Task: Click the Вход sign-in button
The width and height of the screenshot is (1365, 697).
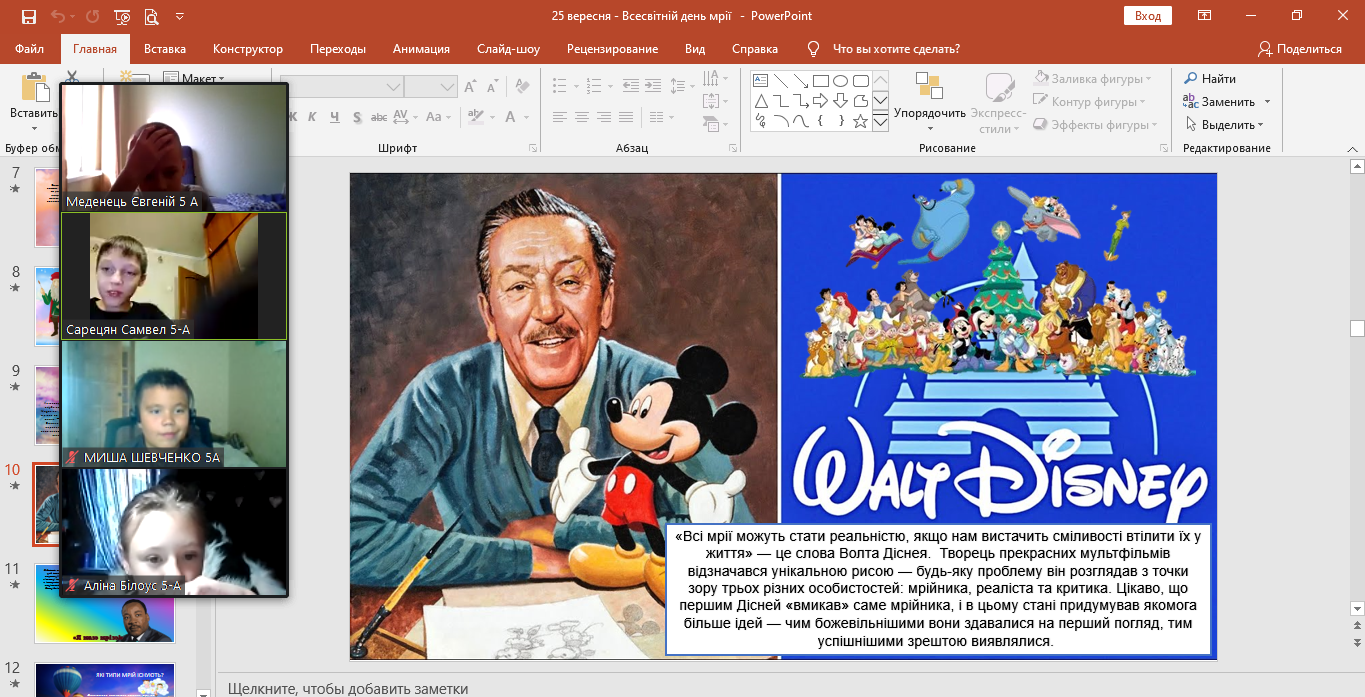Action: pyautogui.click(x=1148, y=16)
